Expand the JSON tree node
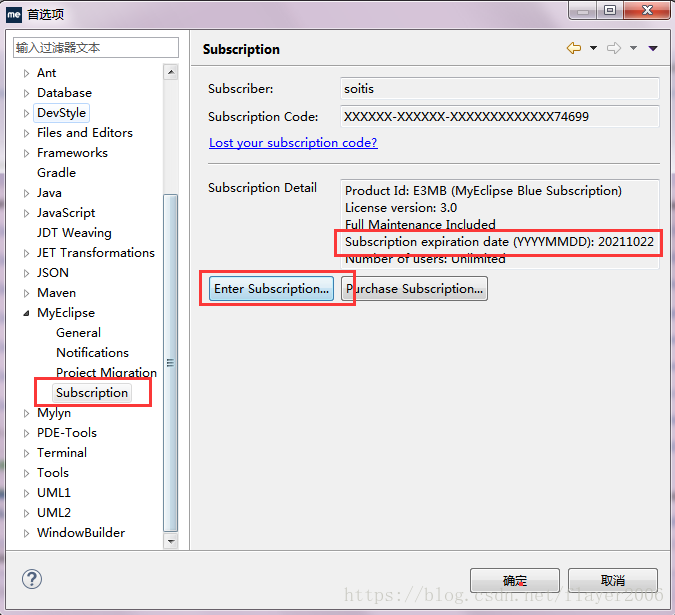Viewport: 675px width, 615px height. 26,273
